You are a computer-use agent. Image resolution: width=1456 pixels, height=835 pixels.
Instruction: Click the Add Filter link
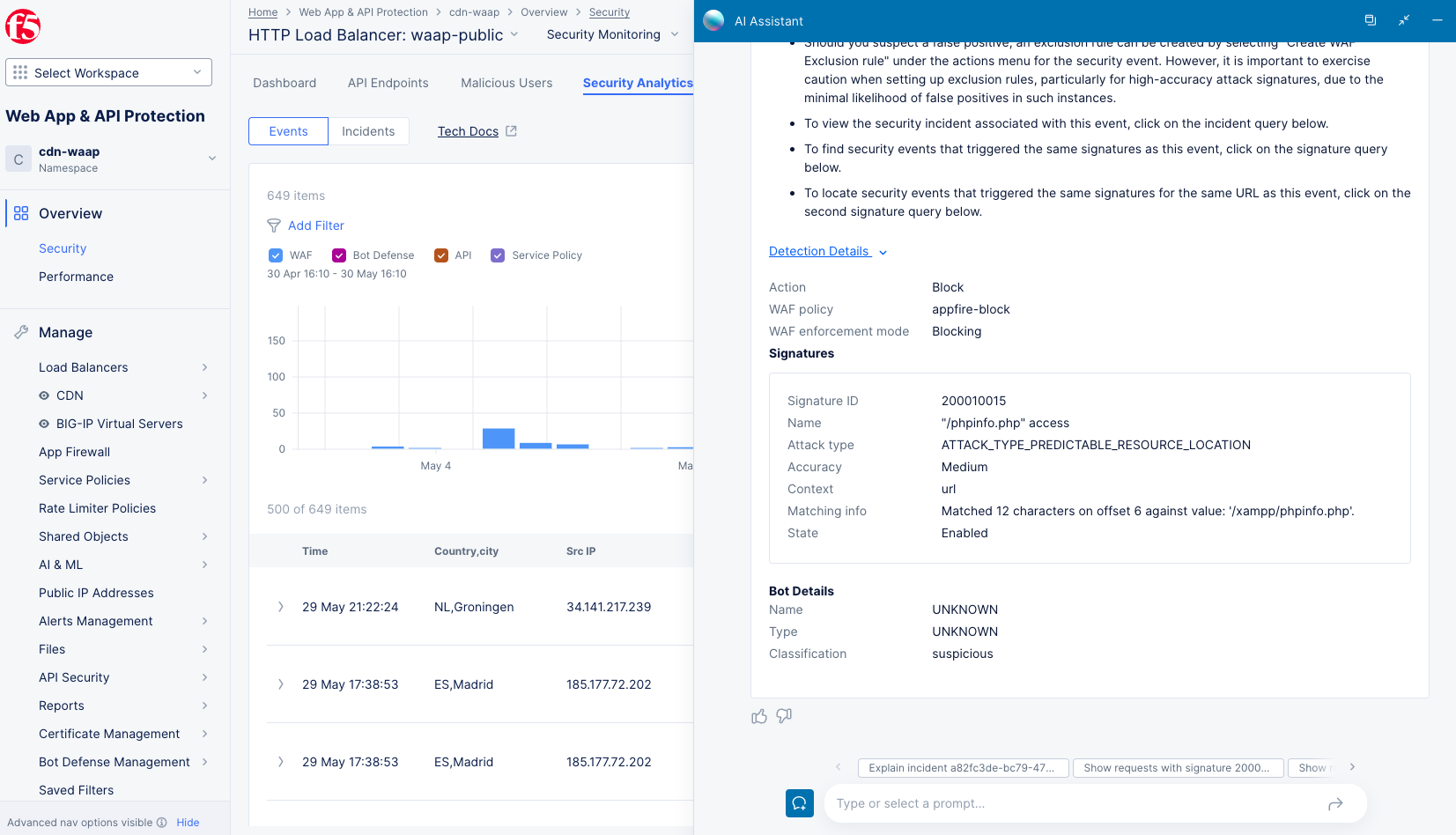pos(316,225)
